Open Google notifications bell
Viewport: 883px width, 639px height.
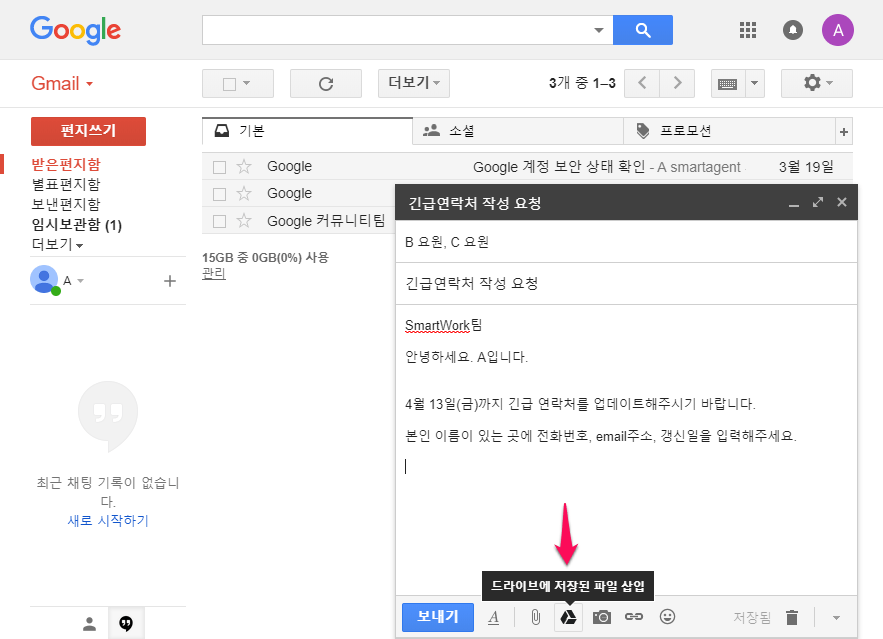[792, 30]
